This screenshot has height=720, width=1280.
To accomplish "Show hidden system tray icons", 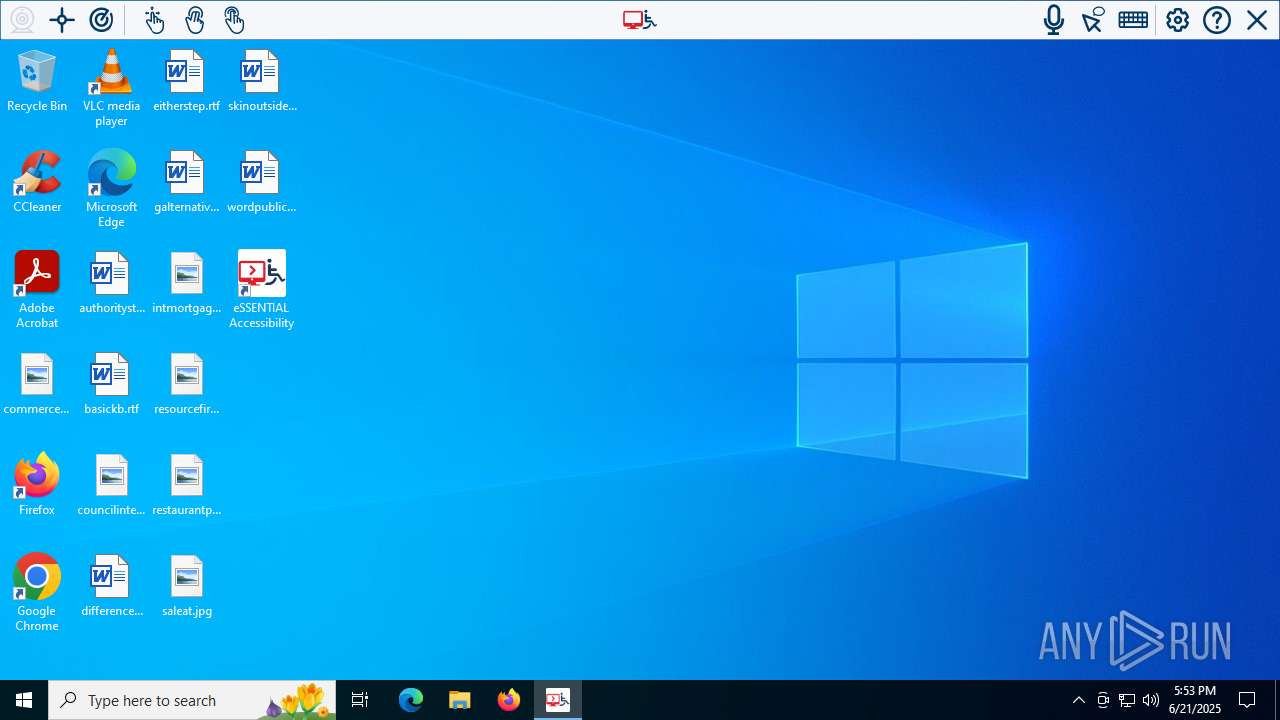I will click(x=1078, y=700).
